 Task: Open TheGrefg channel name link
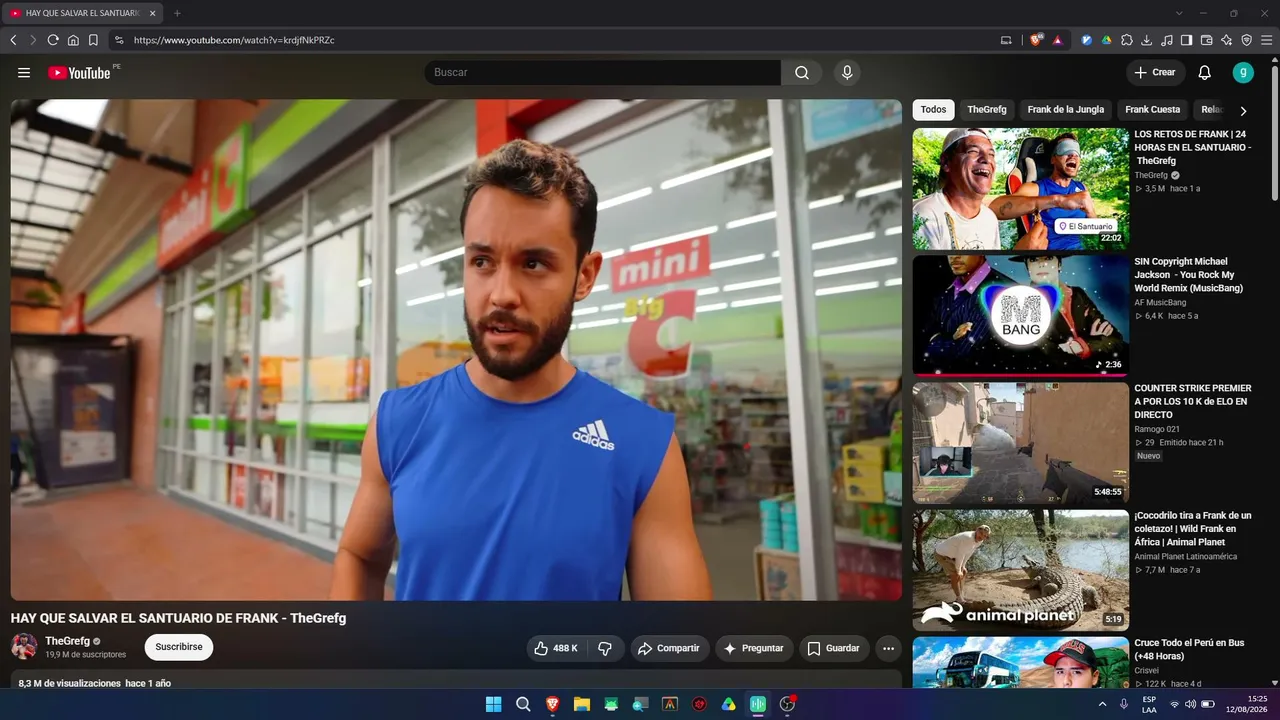(68, 641)
